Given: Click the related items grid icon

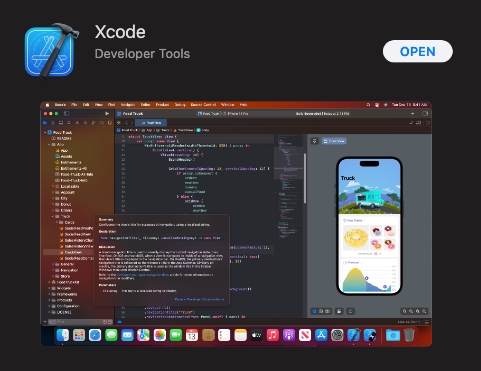Looking at the screenshot, I should [119, 123].
